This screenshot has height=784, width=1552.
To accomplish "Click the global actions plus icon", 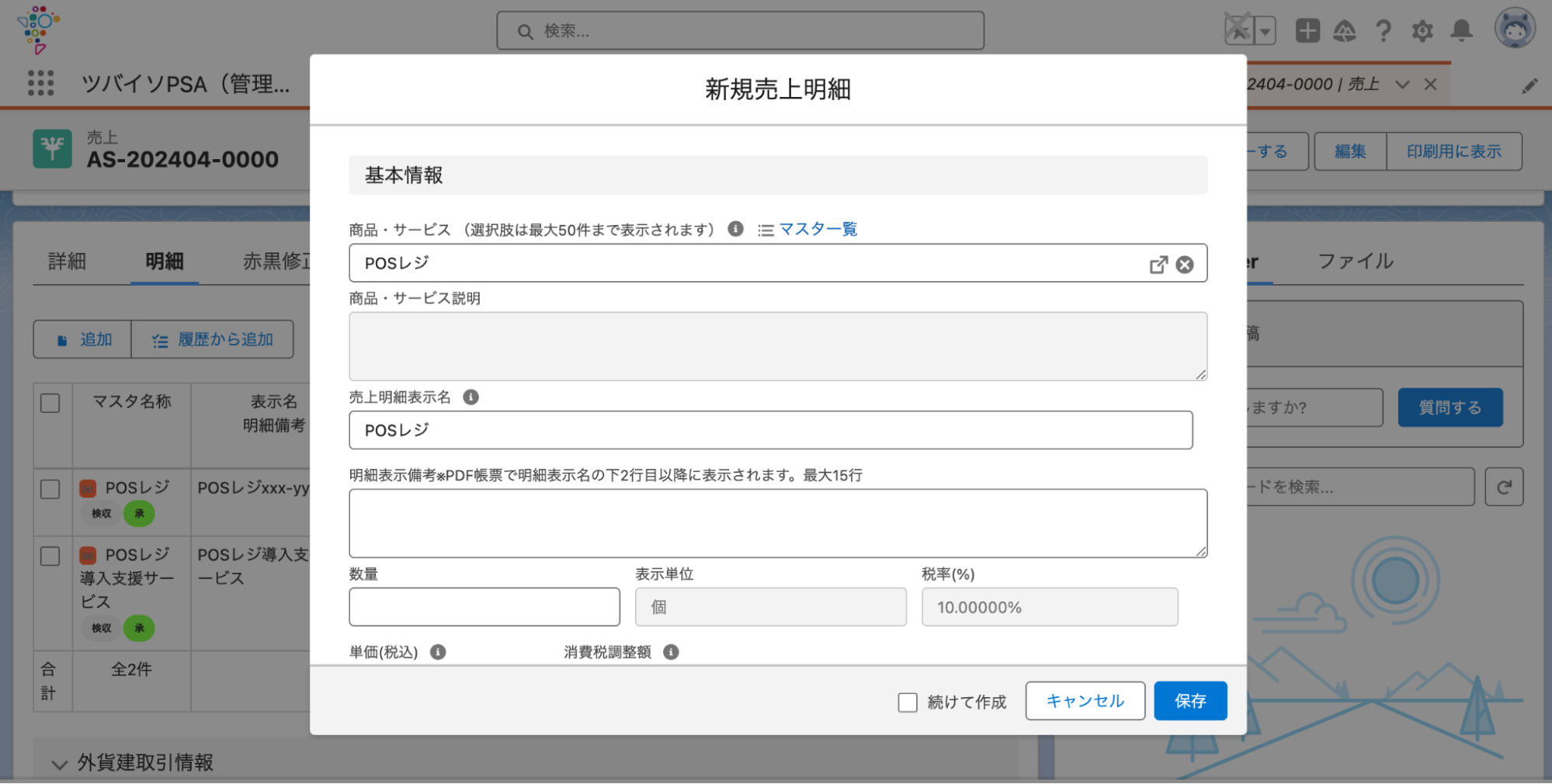I will 1307,30.
